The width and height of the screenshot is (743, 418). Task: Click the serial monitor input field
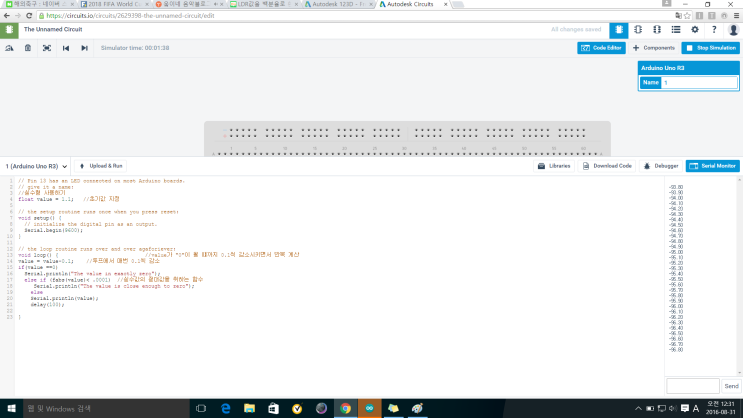coord(693,386)
